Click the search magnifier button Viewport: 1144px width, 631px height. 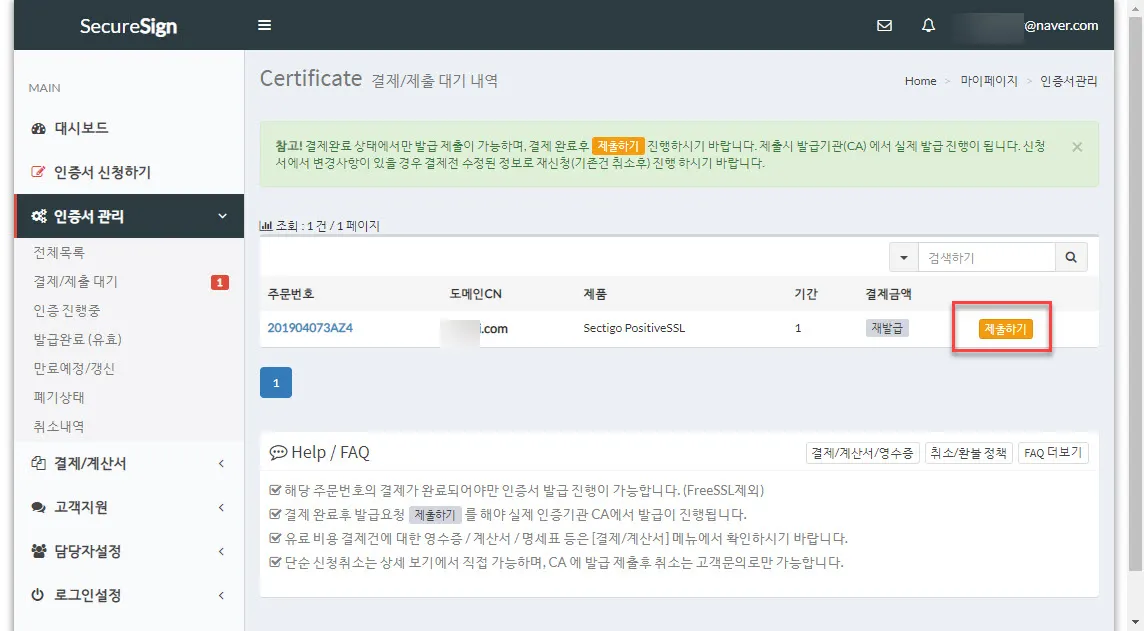[x=1071, y=258]
